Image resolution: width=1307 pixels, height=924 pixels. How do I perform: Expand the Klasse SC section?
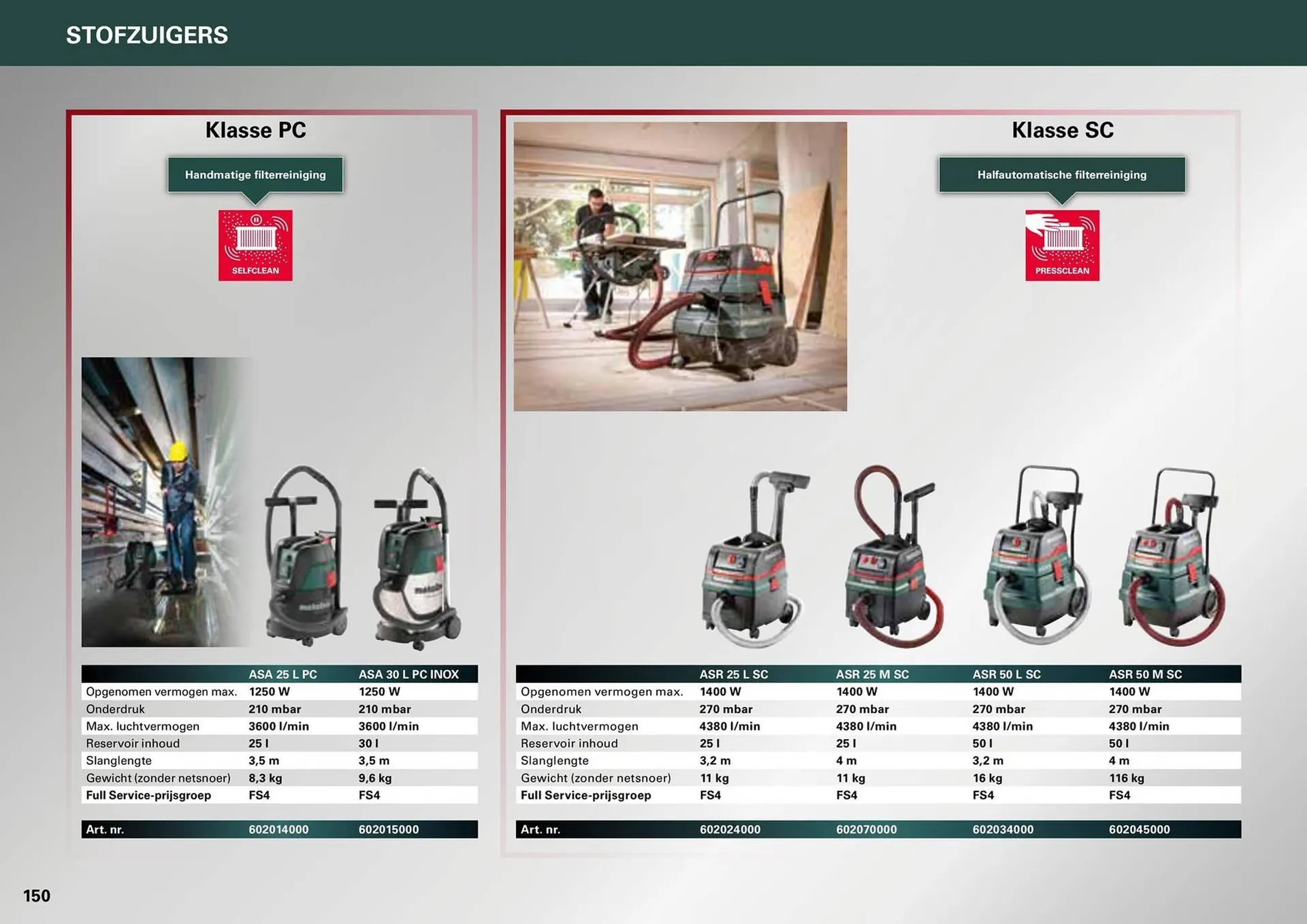[x=1062, y=129]
